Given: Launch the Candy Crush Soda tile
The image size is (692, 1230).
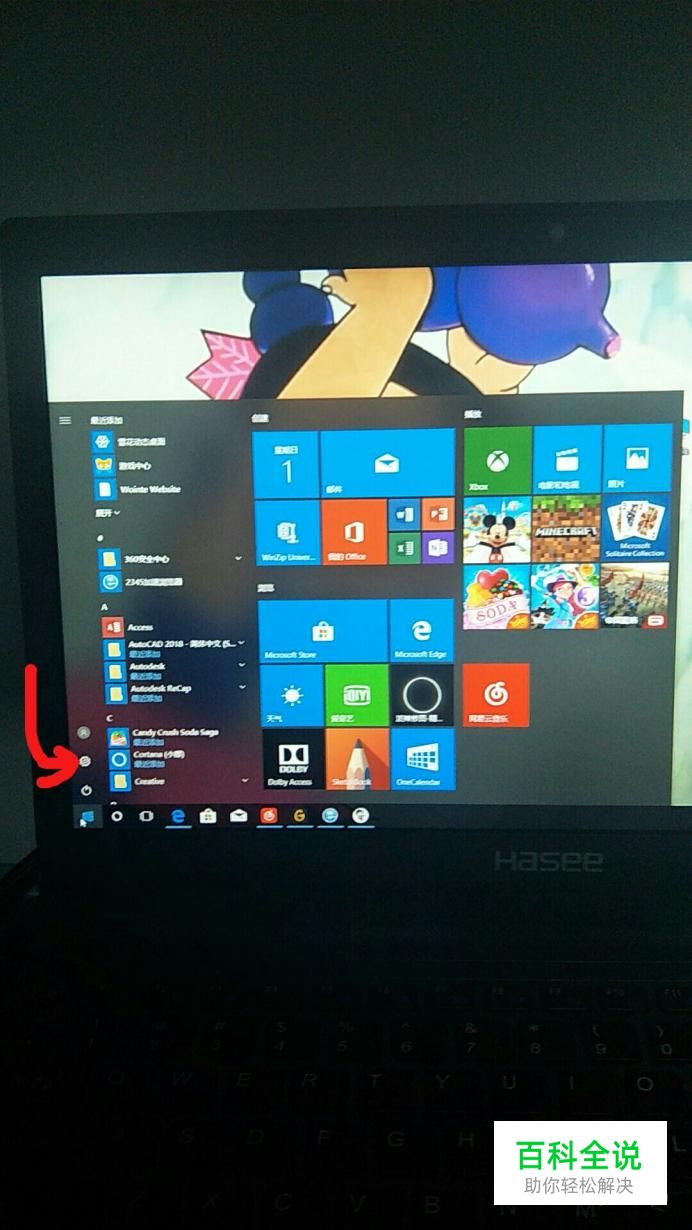Looking at the screenshot, I should click(x=496, y=596).
